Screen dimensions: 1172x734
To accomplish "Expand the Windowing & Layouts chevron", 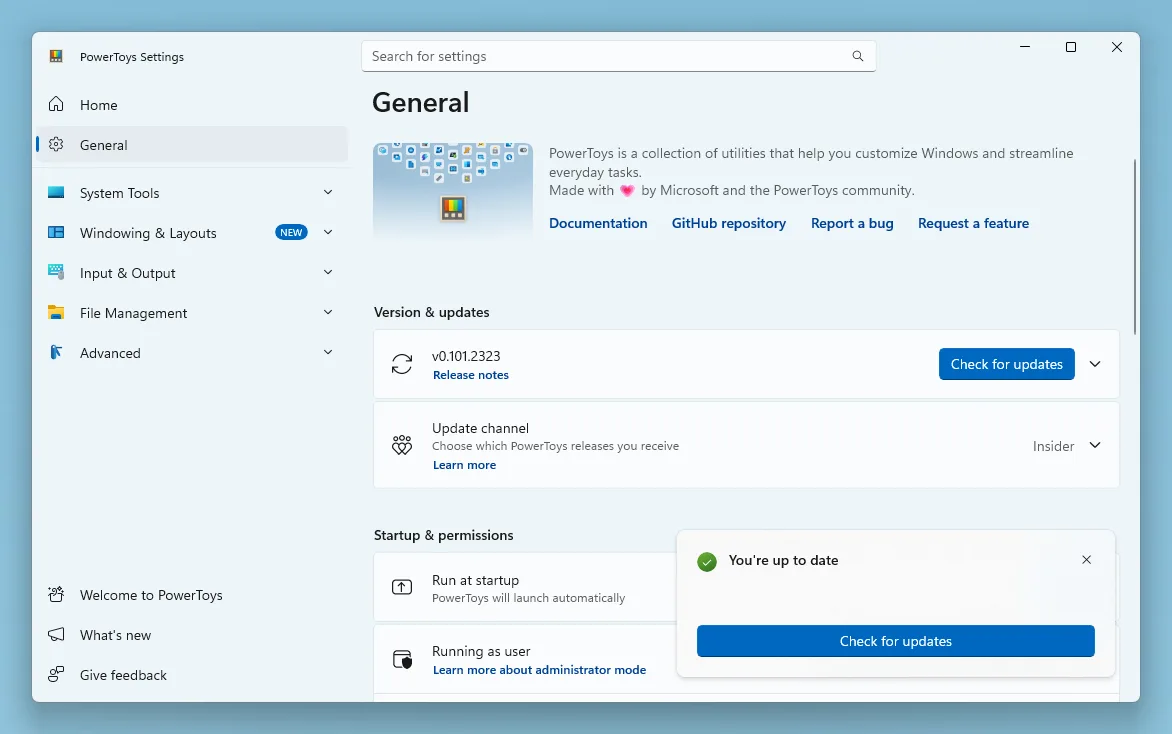I will pyautogui.click(x=328, y=232).
